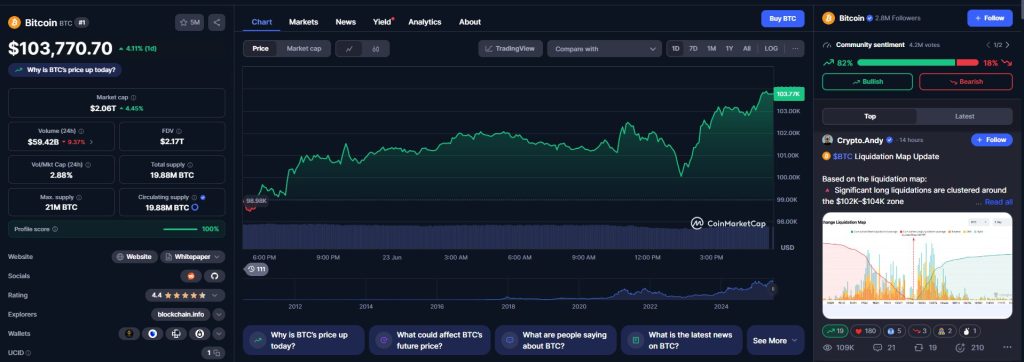This screenshot has height=362, width=1024.
Task: Open TradingView chart view
Action: point(510,48)
